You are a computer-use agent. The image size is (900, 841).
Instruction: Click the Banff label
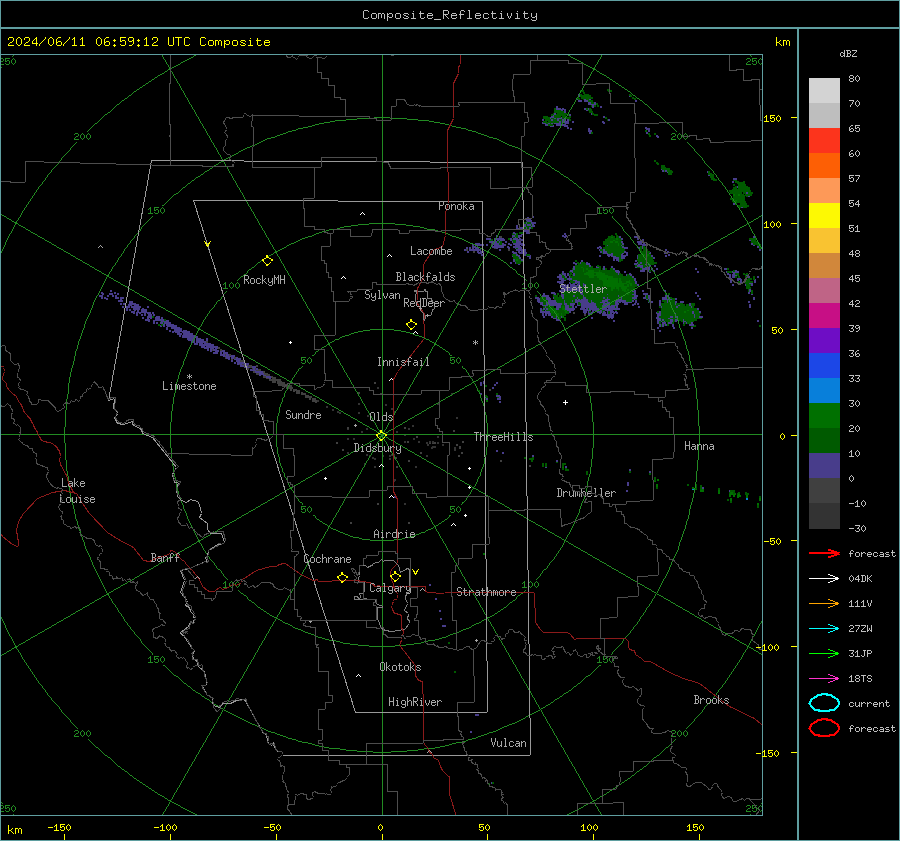(x=165, y=557)
